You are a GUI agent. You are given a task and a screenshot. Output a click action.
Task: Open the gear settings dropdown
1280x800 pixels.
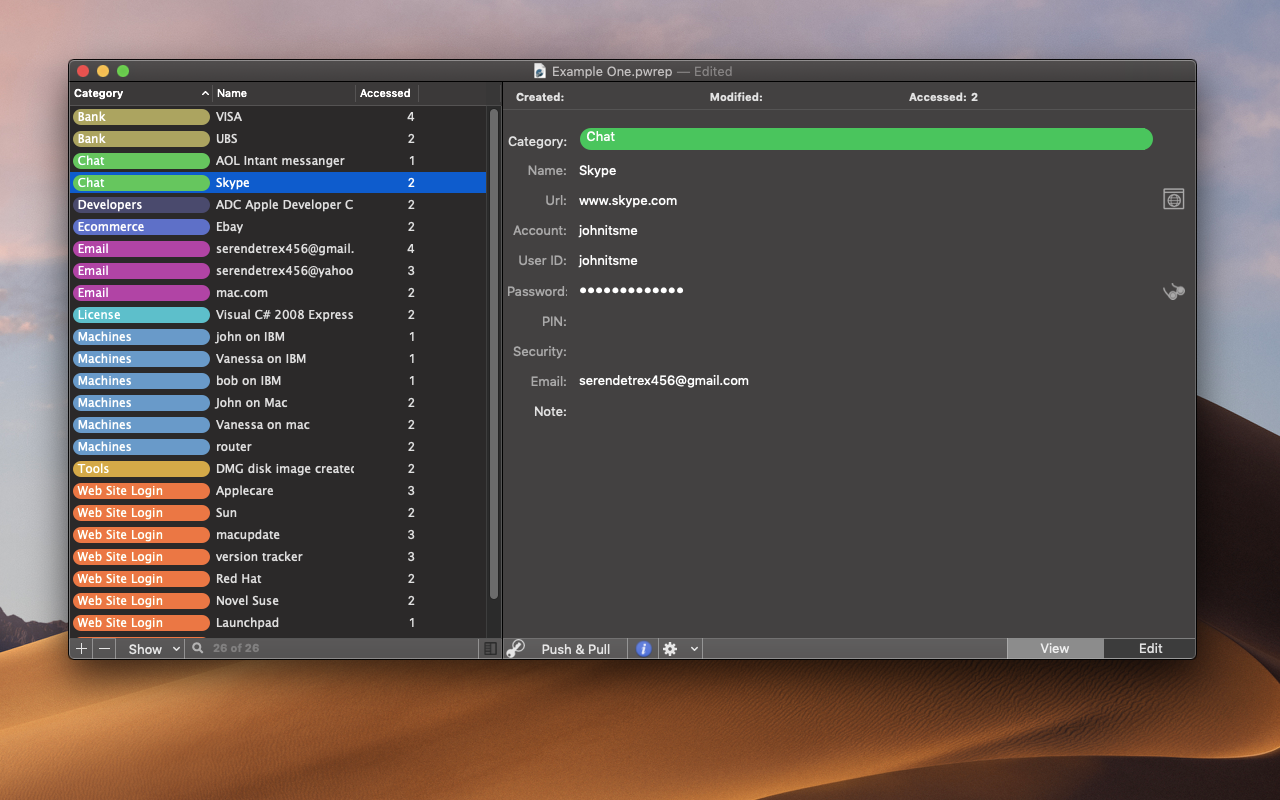pyautogui.click(x=679, y=648)
